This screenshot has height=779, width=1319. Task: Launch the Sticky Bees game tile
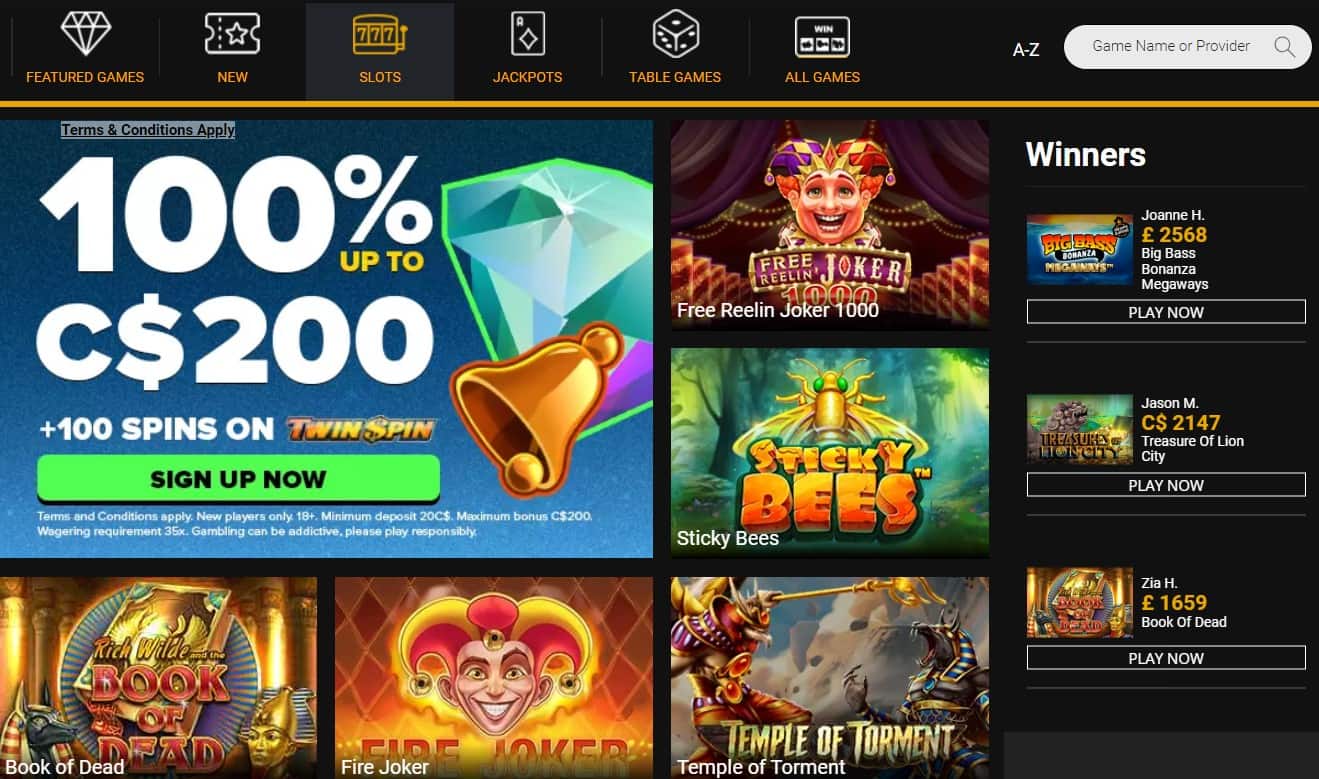[x=829, y=453]
